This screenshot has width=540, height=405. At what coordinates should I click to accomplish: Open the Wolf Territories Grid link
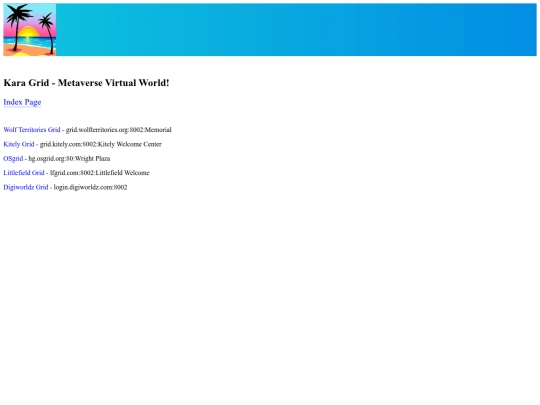(32, 130)
